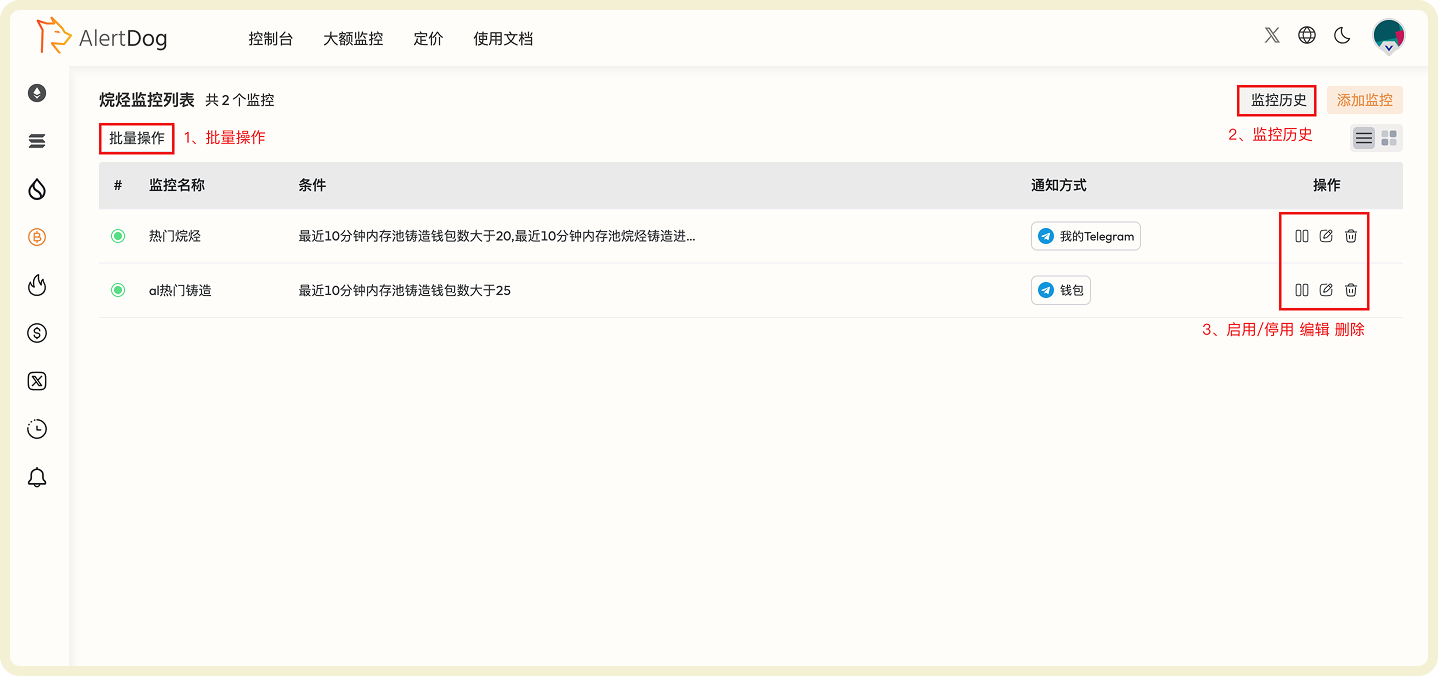Open the flame hot-trends icon in sidebar
1438x676 pixels.
[37, 284]
